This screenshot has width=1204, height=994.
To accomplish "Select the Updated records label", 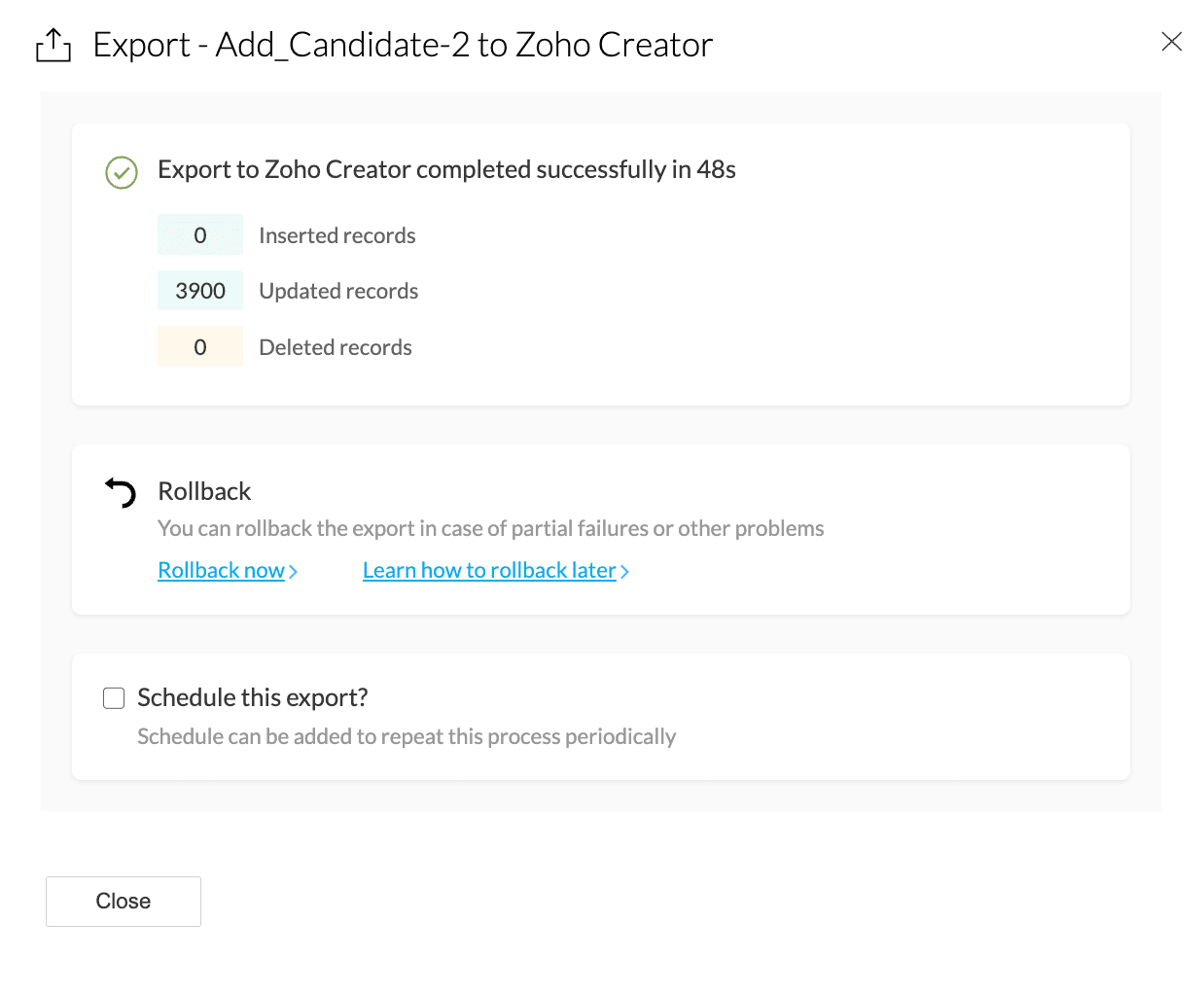I will pos(338,291).
